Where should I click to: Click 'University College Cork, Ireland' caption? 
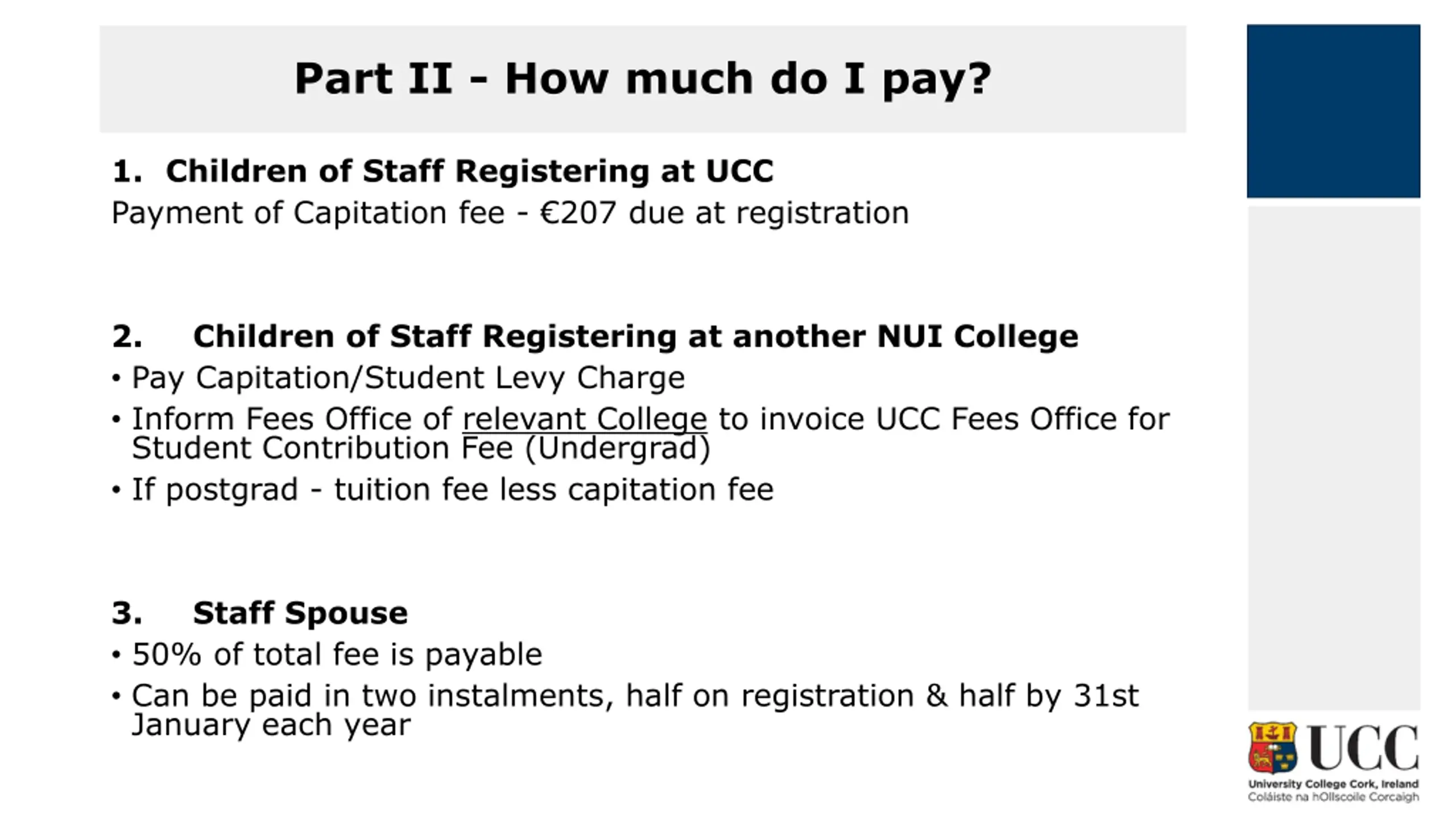click(x=1333, y=784)
